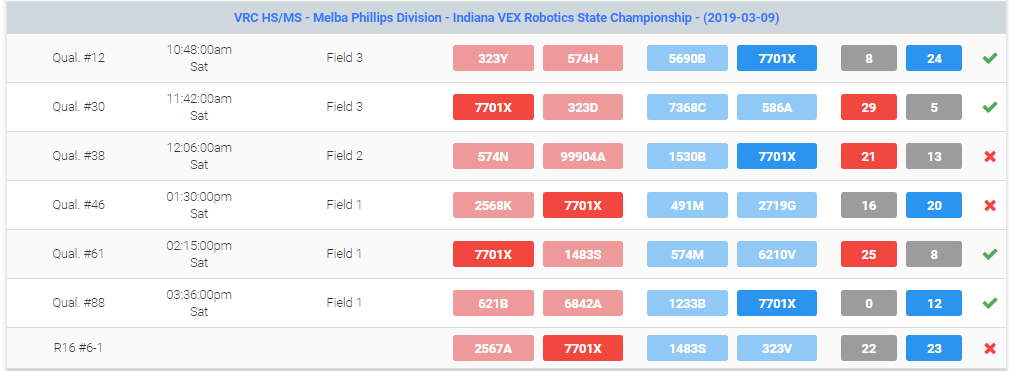Viewport: 1009px width, 371px height.
Task: Select team 6210V in Qual. #61
Action: tap(777, 254)
